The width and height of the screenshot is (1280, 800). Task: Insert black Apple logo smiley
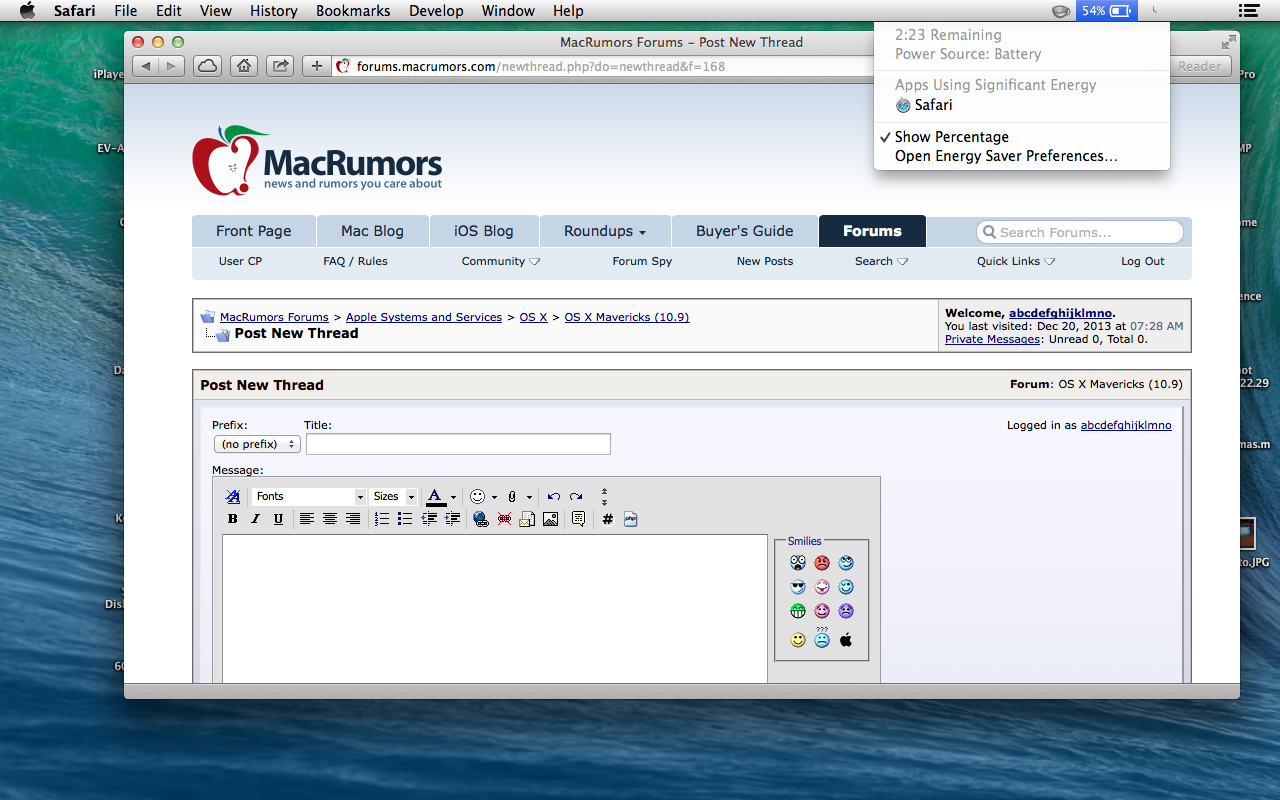tap(846, 639)
